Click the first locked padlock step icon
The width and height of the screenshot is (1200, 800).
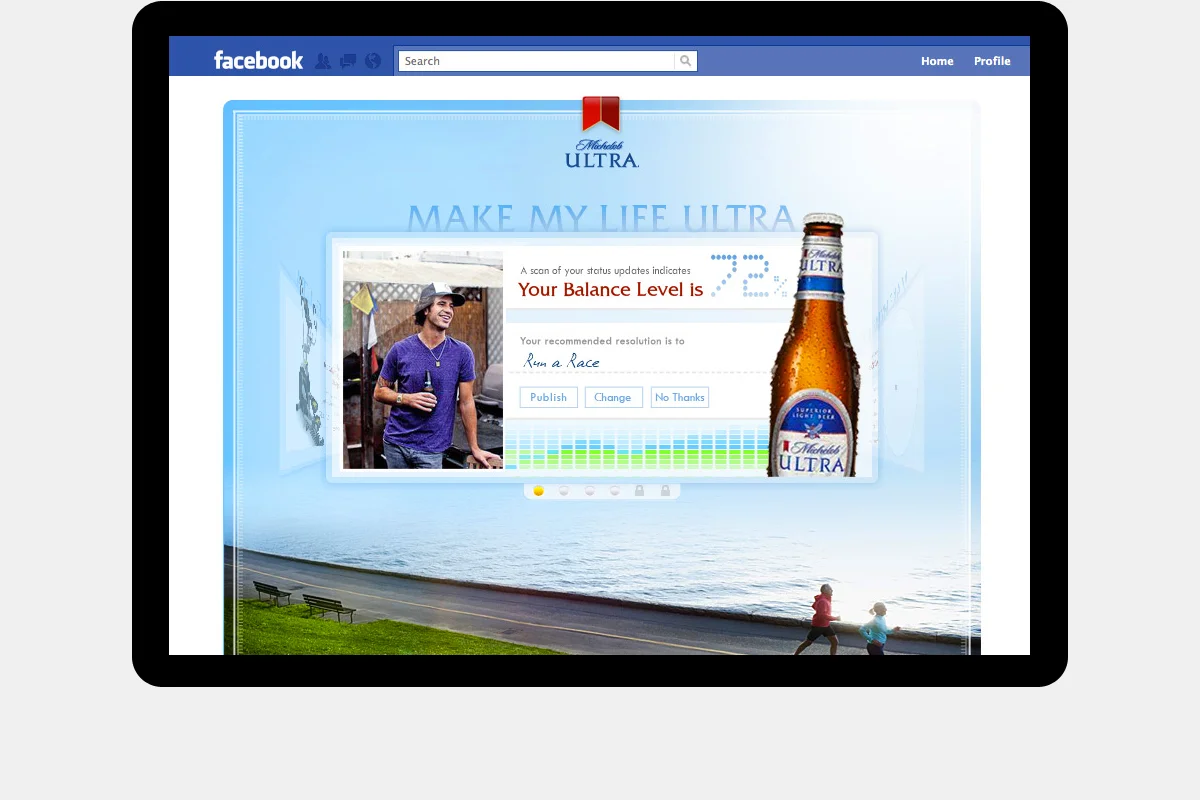pos(639,491)
